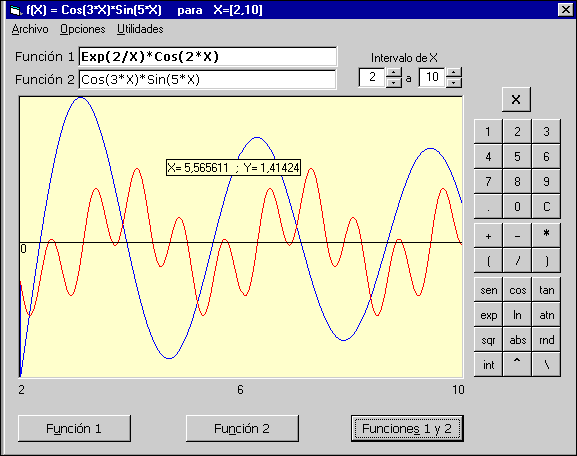
Task: Click the X variable keypad button
Action: pos(516,99)
